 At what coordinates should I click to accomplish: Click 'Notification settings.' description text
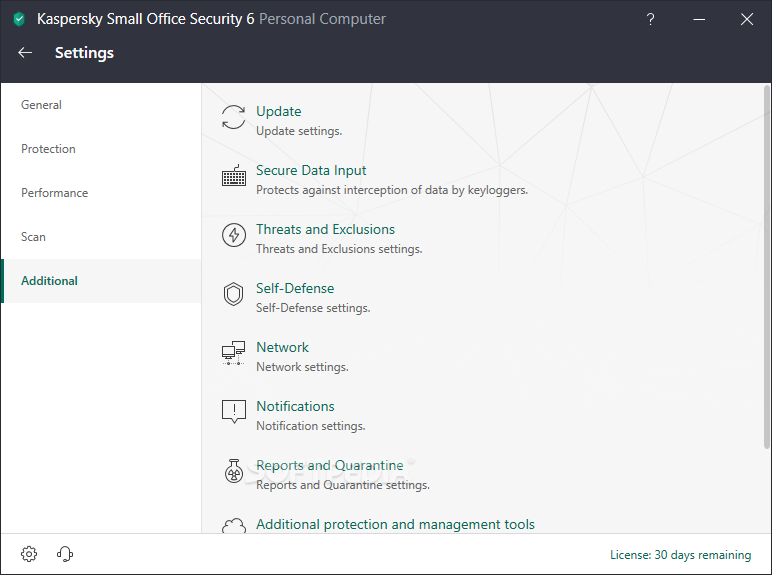tap(311, 426)
